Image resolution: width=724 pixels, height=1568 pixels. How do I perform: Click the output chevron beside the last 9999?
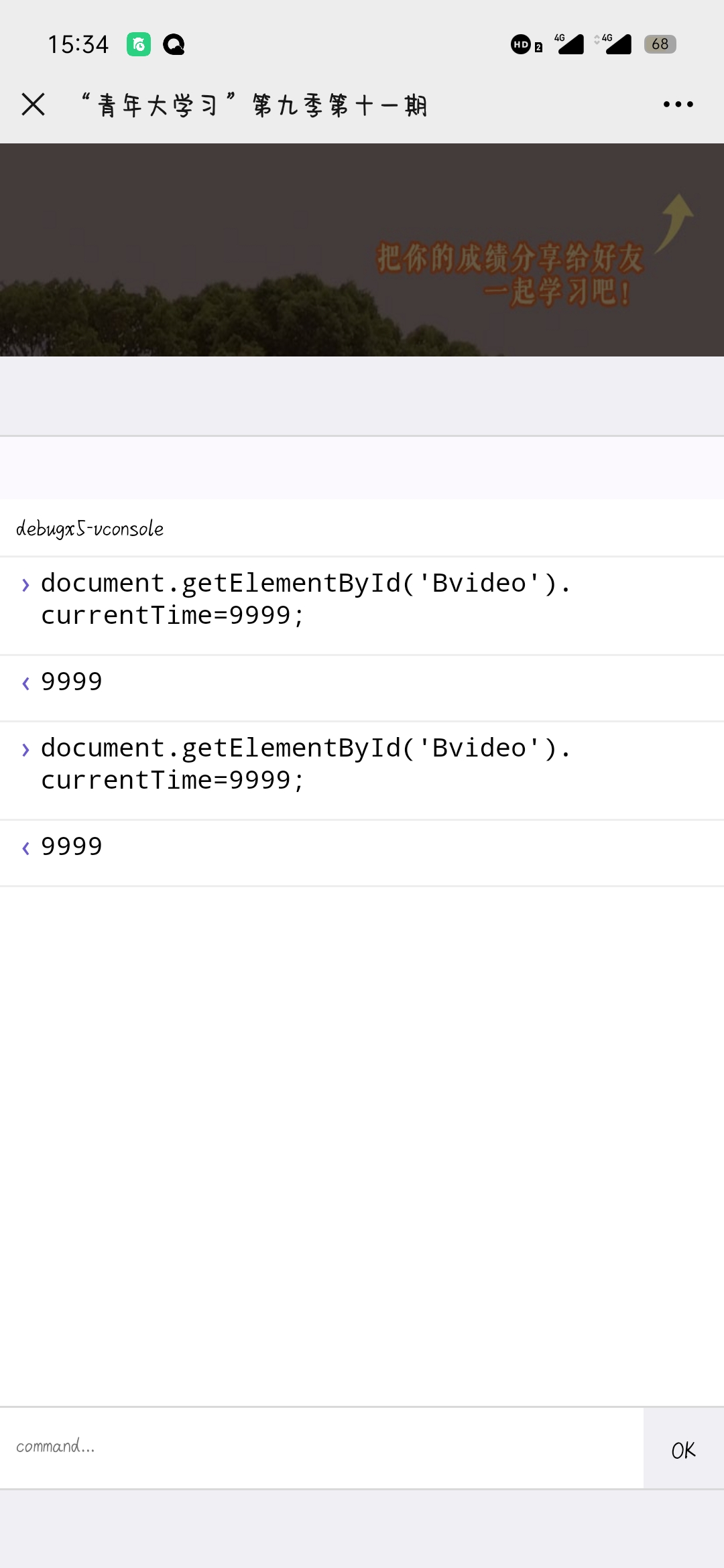[x=25, y=848]
